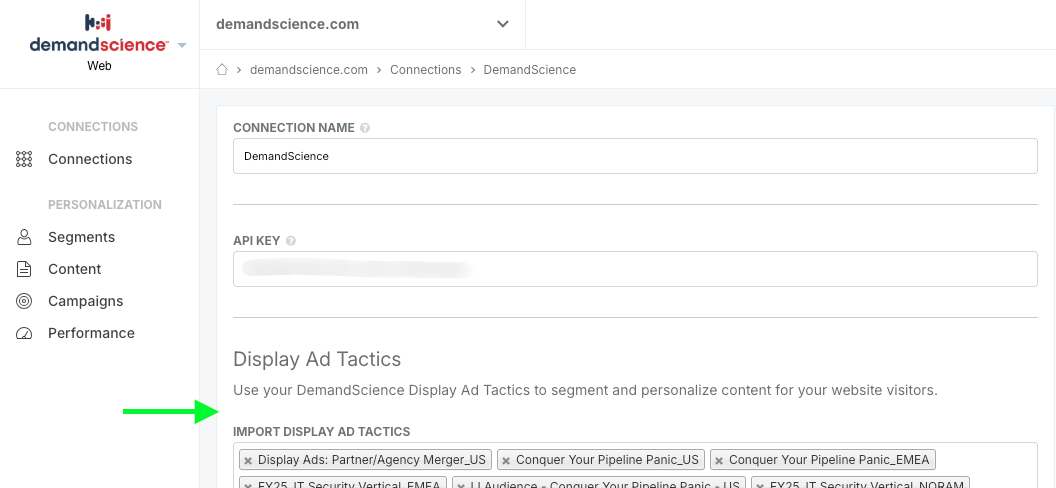Click the API Key input field
This screenshot has width=1056, height=488.
(635, 269)
